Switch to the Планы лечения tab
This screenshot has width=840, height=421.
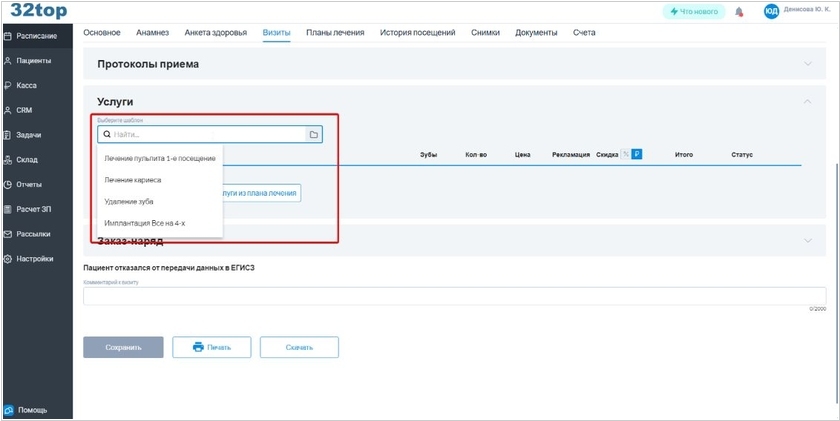[x=335, y=33]
